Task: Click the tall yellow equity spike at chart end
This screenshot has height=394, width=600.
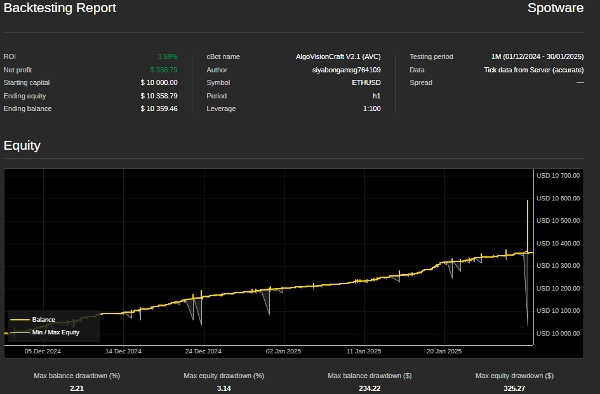Action: [x=527, y=226]
